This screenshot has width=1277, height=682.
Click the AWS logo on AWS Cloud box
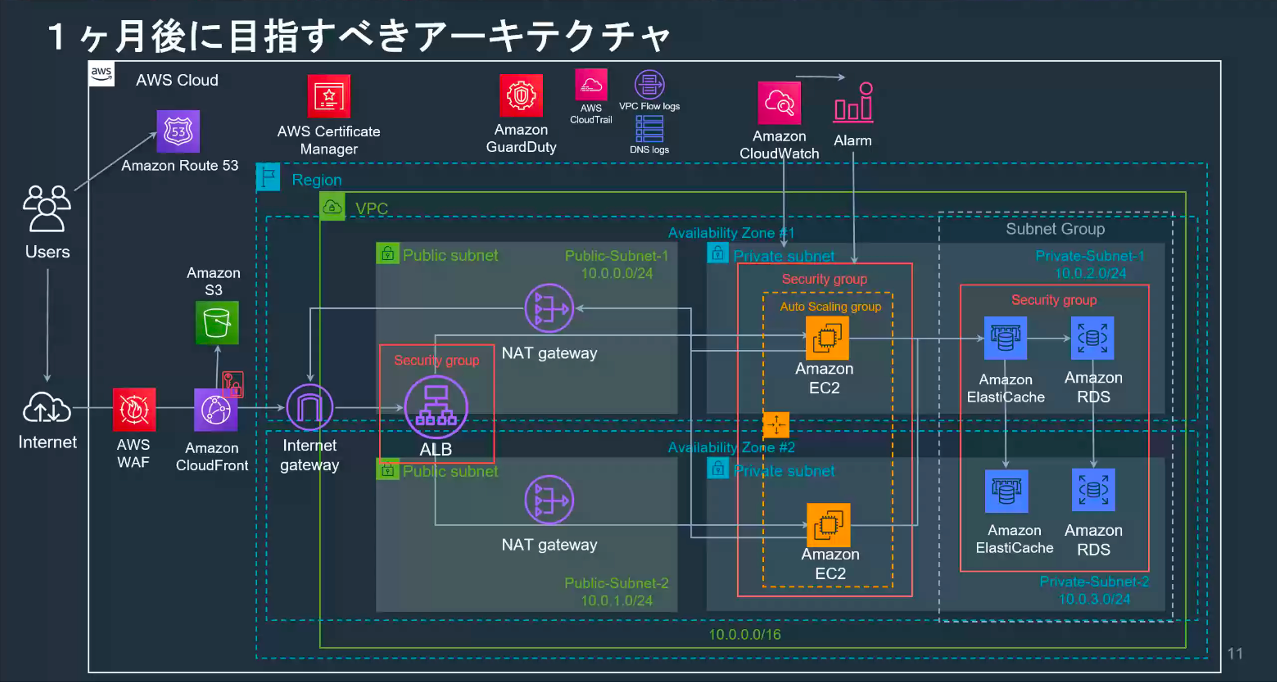pyautogui.click(x=101, y=73)
